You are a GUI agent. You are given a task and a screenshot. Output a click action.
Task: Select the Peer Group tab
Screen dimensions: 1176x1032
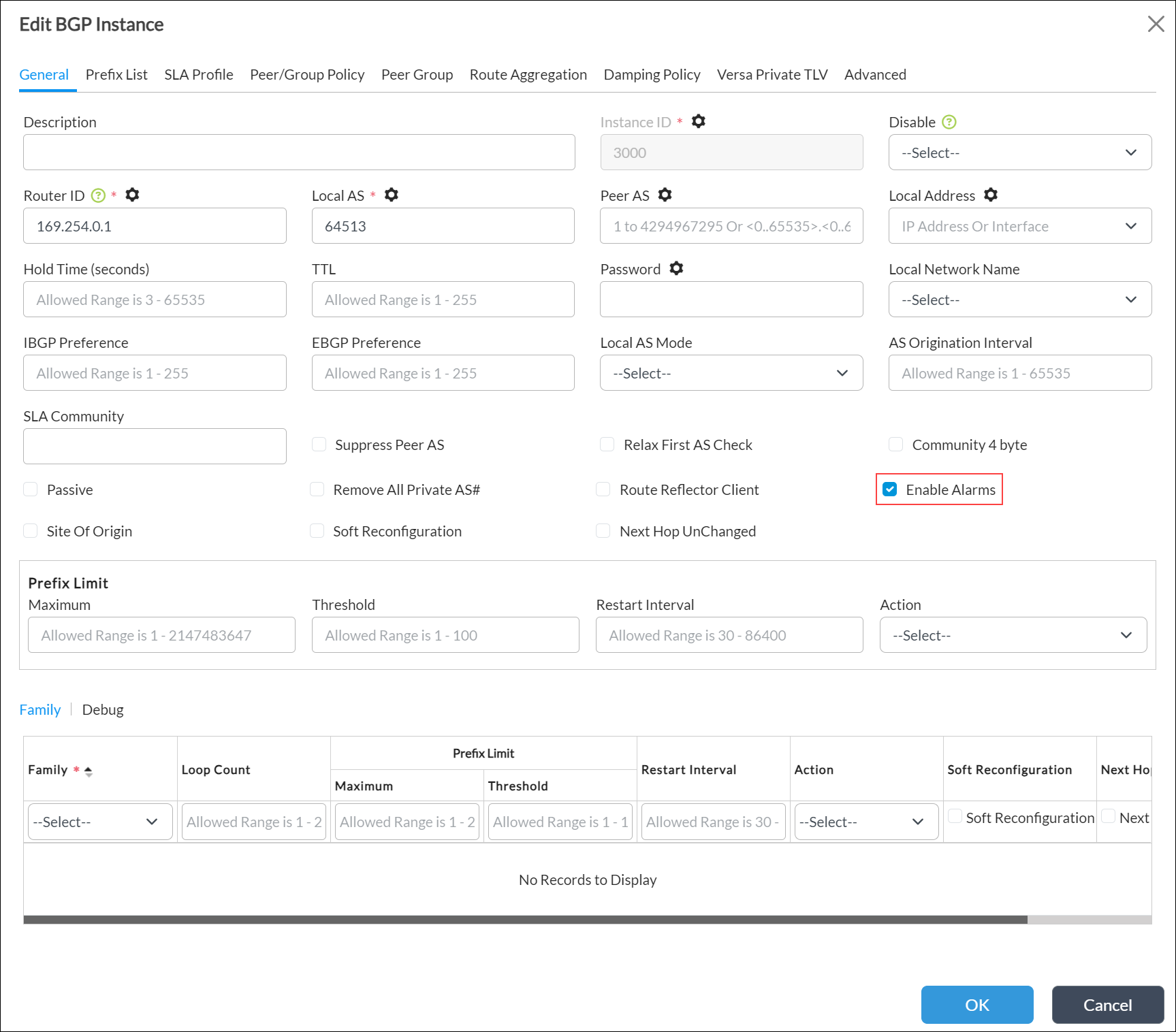(x=417, y=75)
